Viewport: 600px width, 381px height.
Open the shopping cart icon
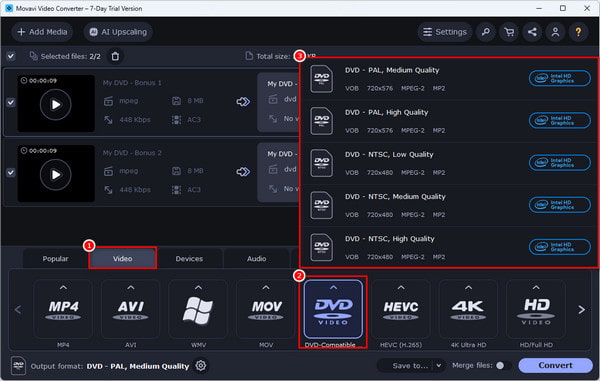[x=509, y=32]
